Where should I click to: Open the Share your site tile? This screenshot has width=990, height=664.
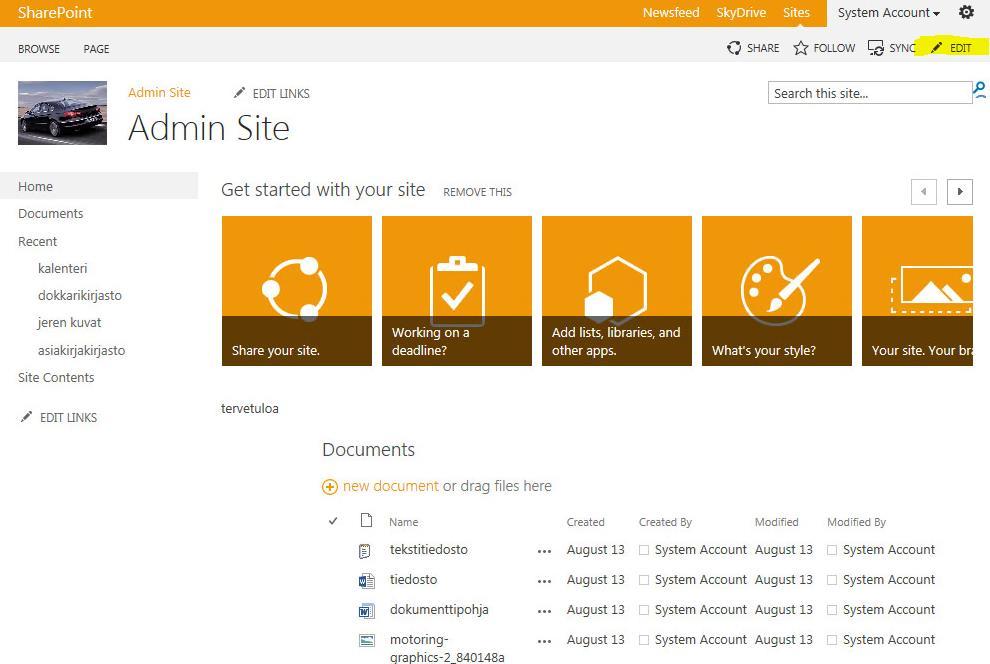pos(297,290)
